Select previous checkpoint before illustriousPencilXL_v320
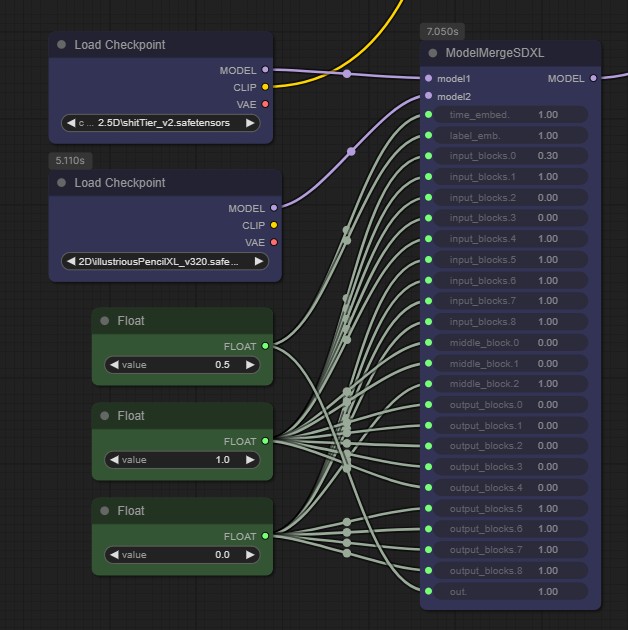628x630 pixels. pyautogui.click(x=71, y=262)
